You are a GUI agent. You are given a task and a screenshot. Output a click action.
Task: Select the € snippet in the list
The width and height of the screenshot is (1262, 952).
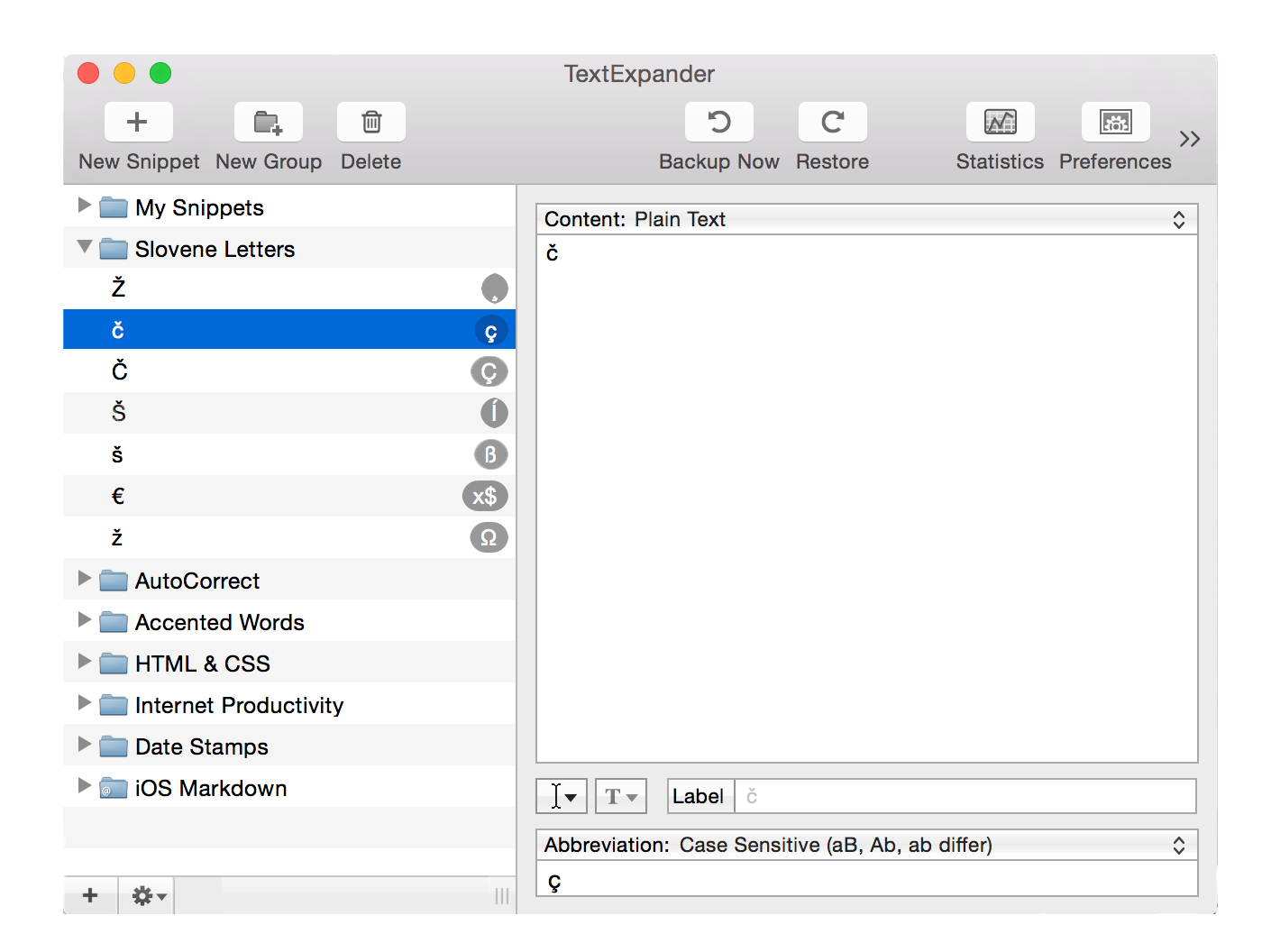tap(270, 496)
